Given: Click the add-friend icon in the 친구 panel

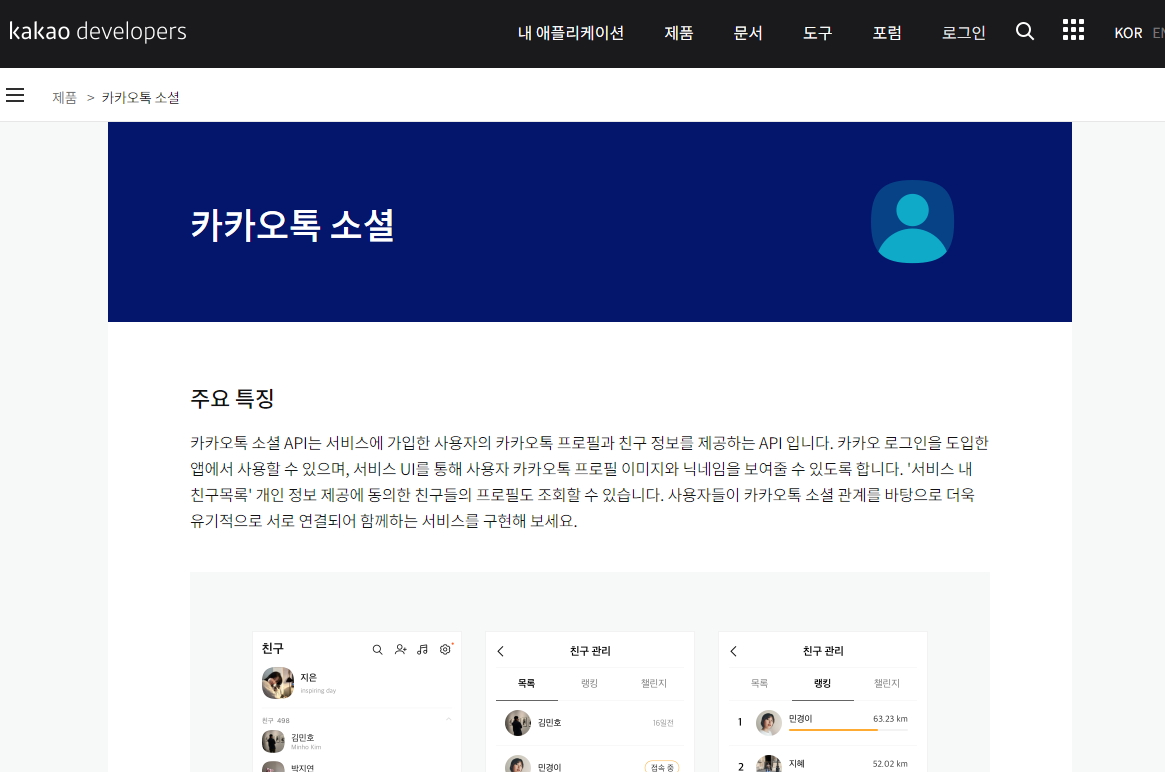Looking at the screenshot, I should [x=400, y=649].
